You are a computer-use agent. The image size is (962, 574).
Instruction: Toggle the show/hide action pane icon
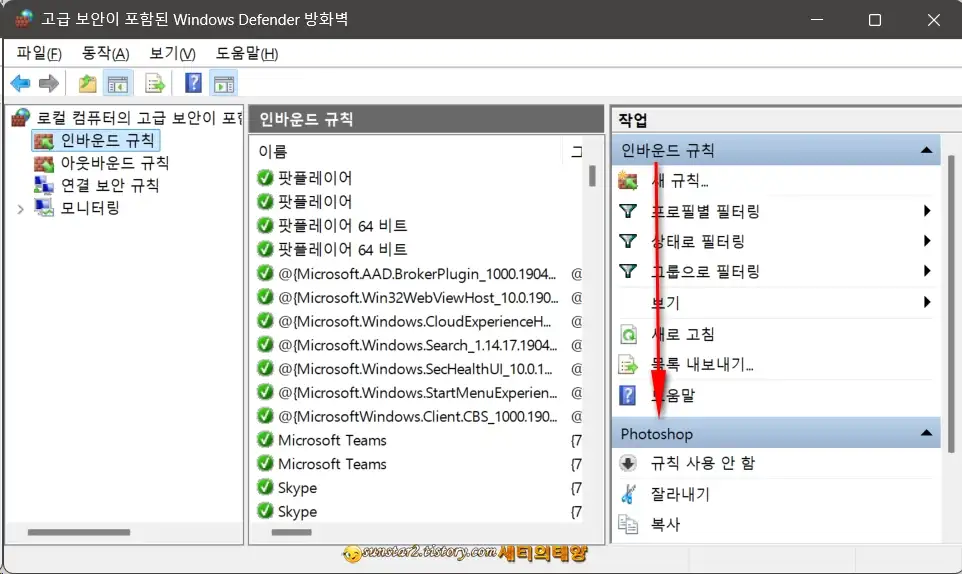[x=224, y=83]
